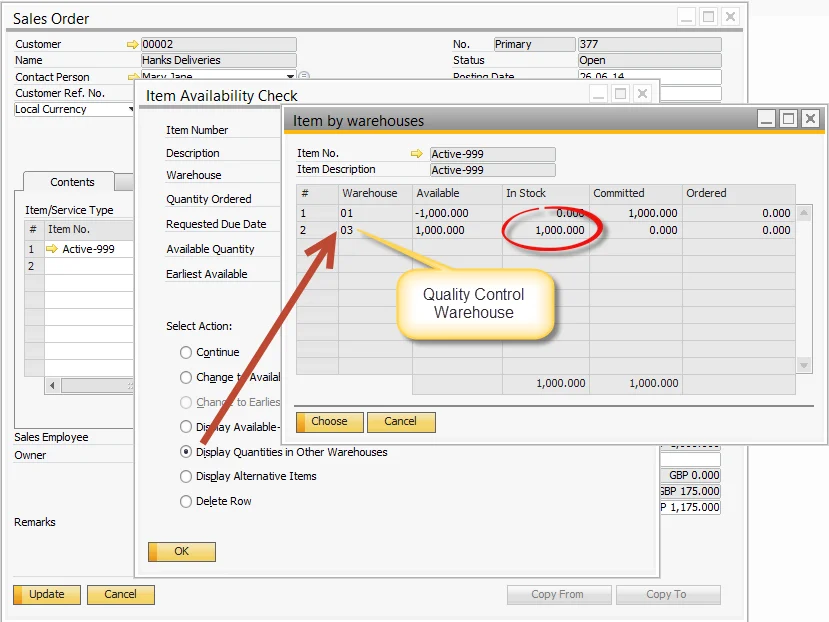
Task: Minimize the Item by warehouses window
Action: (766, 118)
